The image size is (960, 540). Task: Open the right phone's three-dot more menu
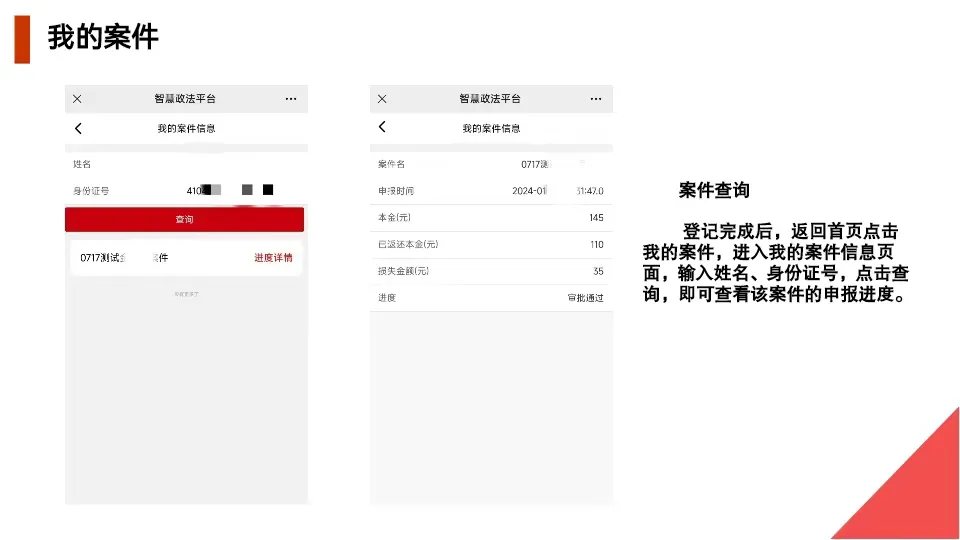(596, 99)
